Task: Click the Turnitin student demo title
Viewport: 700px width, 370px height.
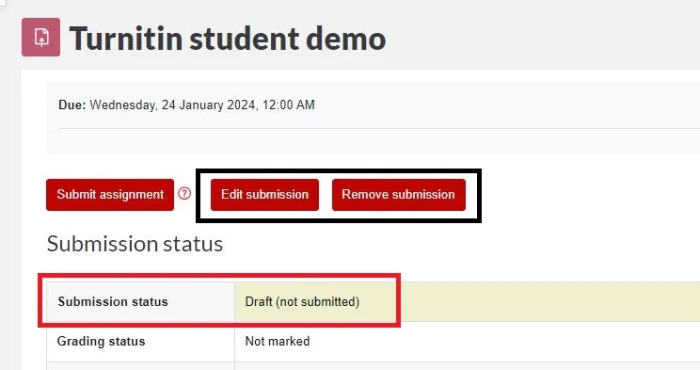Action: (228, 38)
